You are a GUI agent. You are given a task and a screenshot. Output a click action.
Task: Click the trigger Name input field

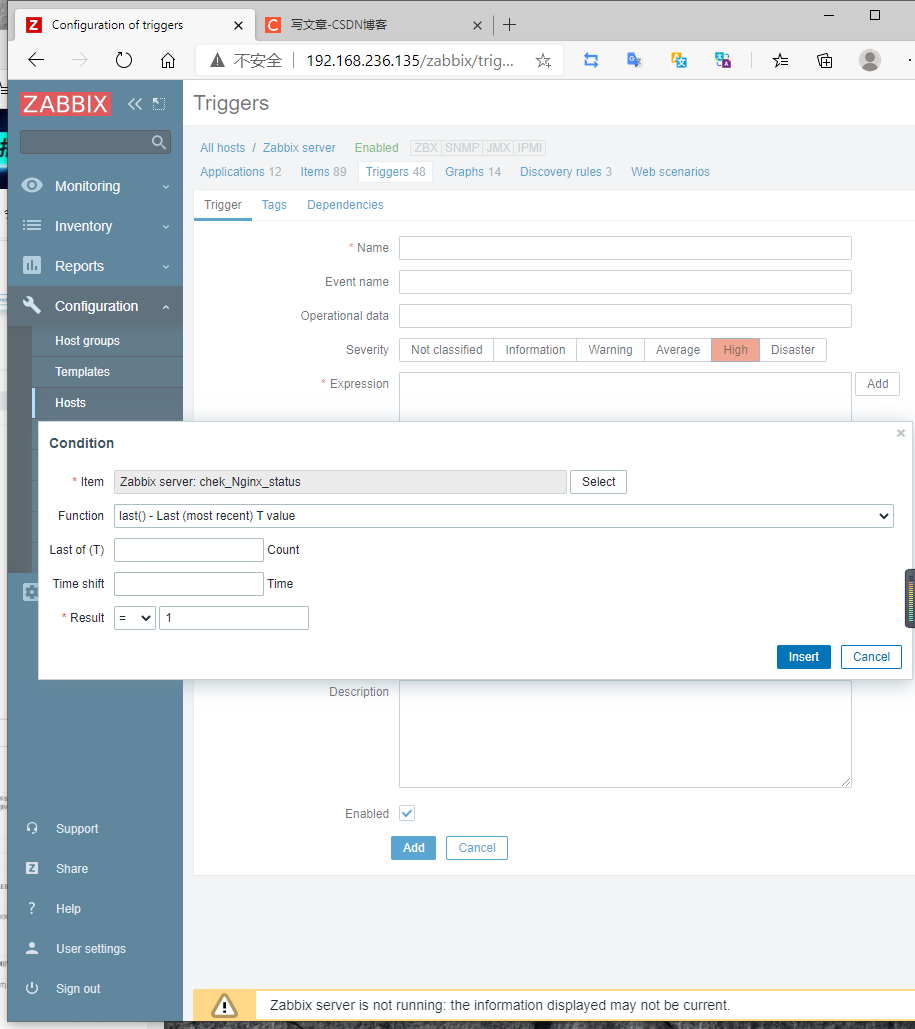[625, 248]
